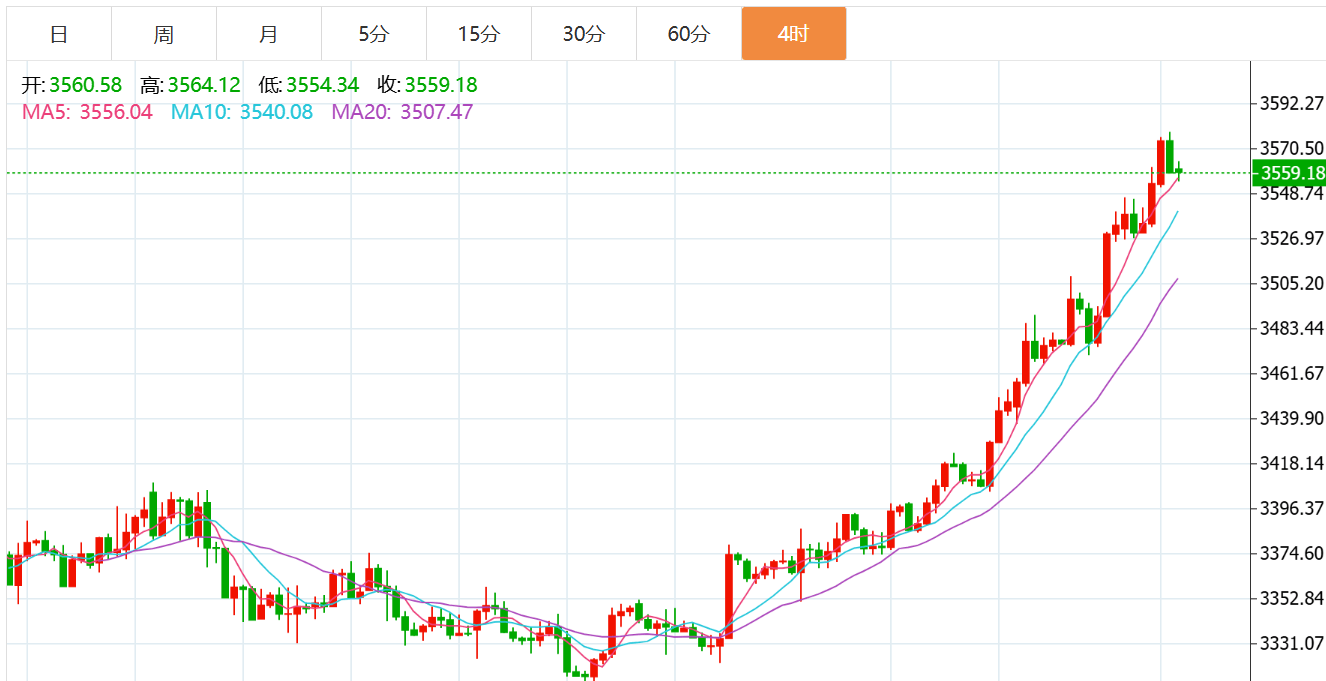The image size is (1326, 681).
Task: Click the 3461.67 price axis label
Action: (x=1292, y=373)
